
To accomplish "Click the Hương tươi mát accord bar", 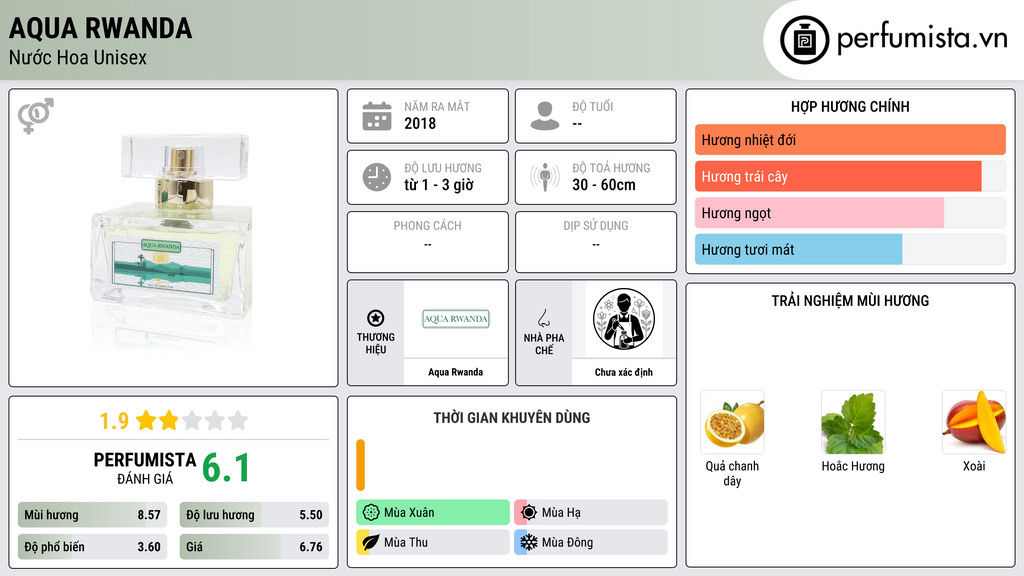I will (x=850, y=249).
